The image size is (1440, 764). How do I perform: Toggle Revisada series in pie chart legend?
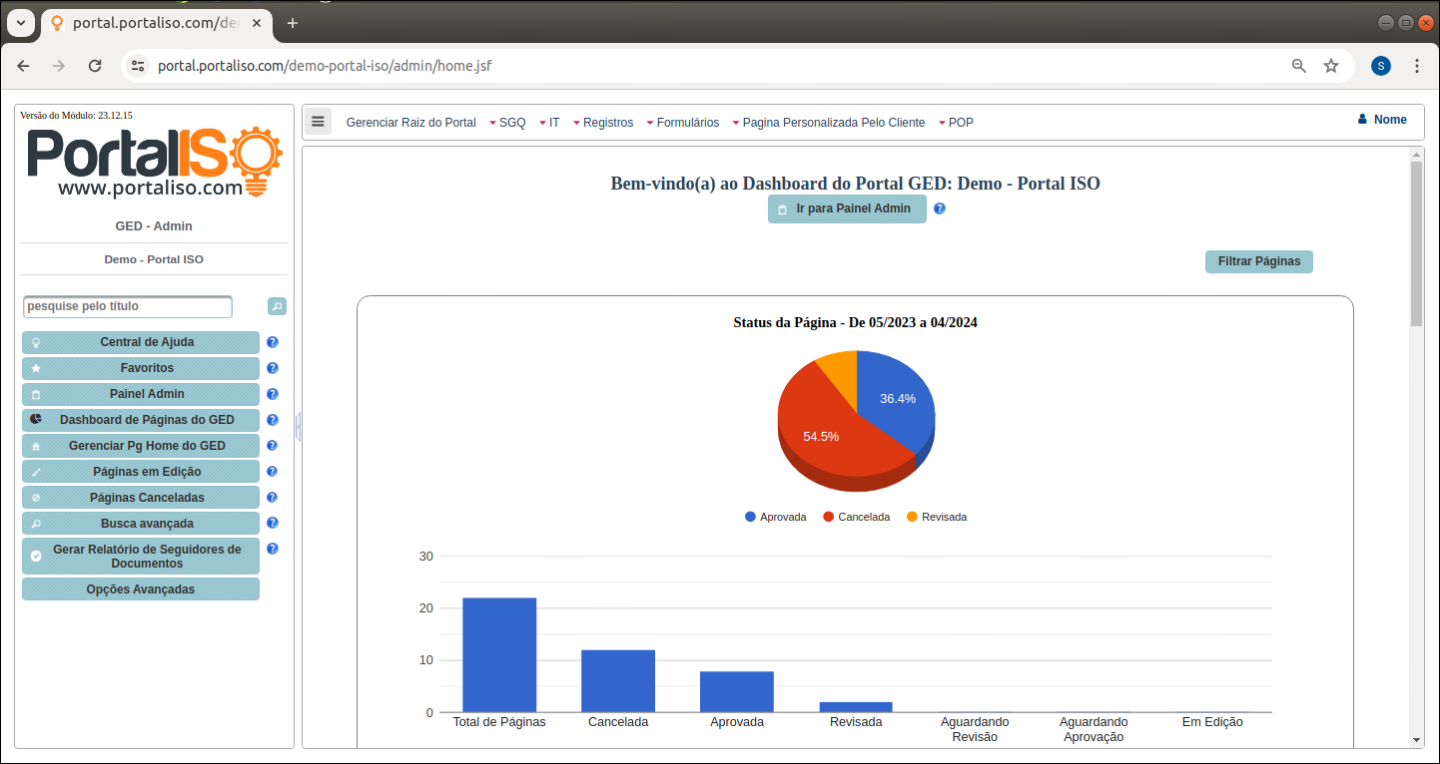pyautogui.click(x=937, y=517)
